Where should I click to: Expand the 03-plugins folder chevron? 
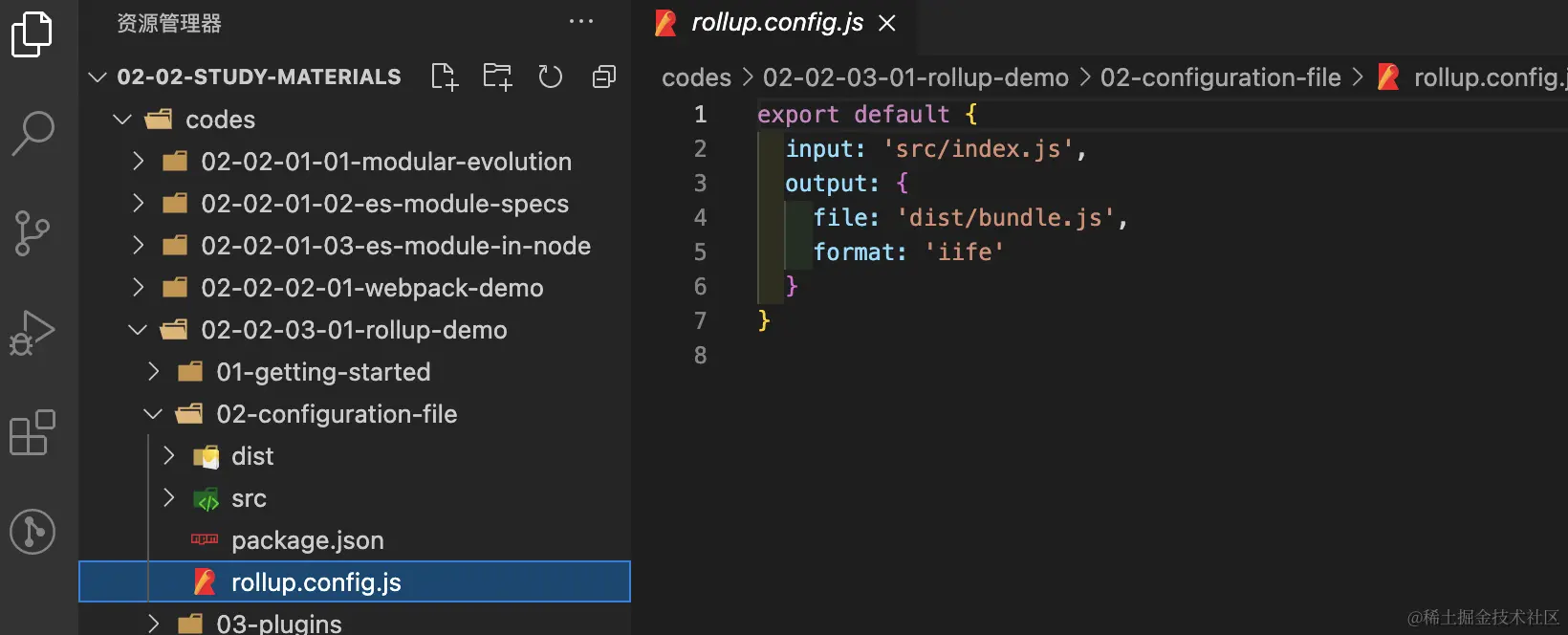[154, 624]
